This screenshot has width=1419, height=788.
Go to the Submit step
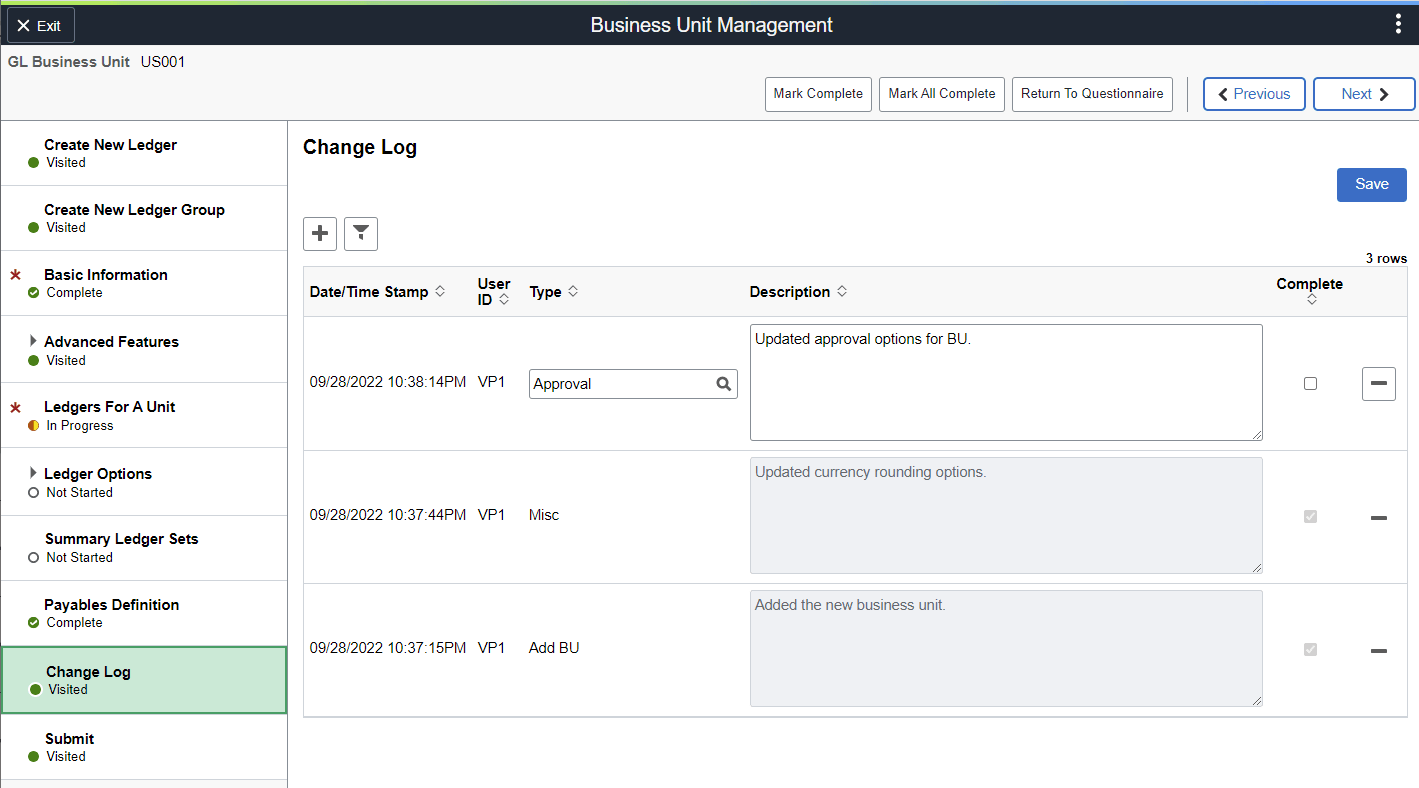click(70, 739)
